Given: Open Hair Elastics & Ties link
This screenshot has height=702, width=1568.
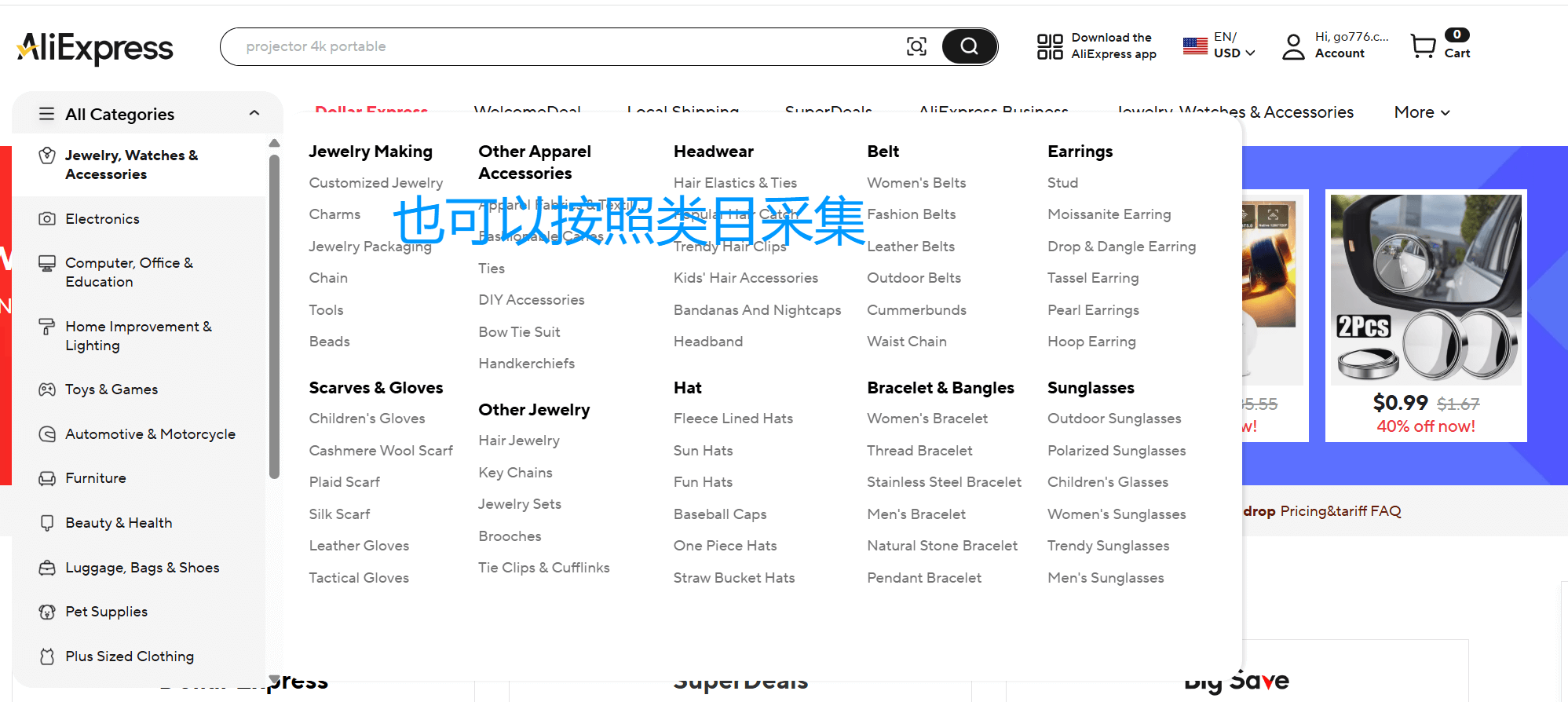Looking at the screenshot, I should pyautogui.click(x=735, y=183).
